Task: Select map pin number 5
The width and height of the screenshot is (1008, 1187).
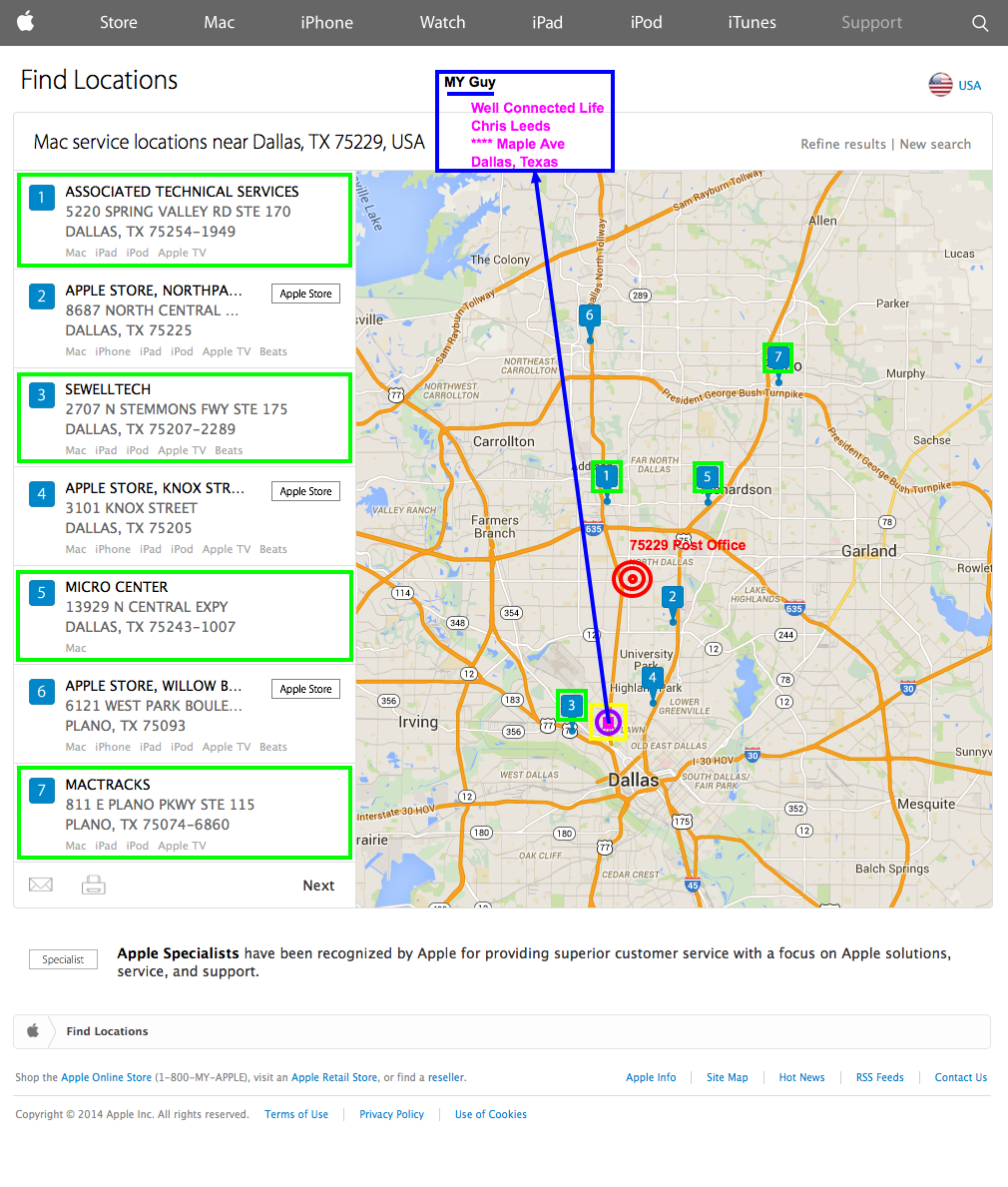Action: click(708, 477)
